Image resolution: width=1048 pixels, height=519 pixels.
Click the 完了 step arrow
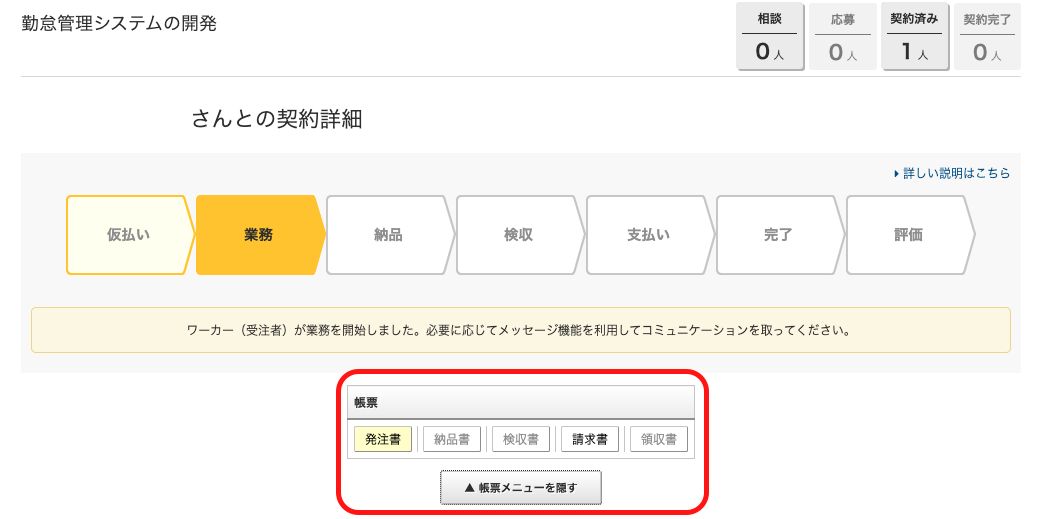[x=778, y=235]
